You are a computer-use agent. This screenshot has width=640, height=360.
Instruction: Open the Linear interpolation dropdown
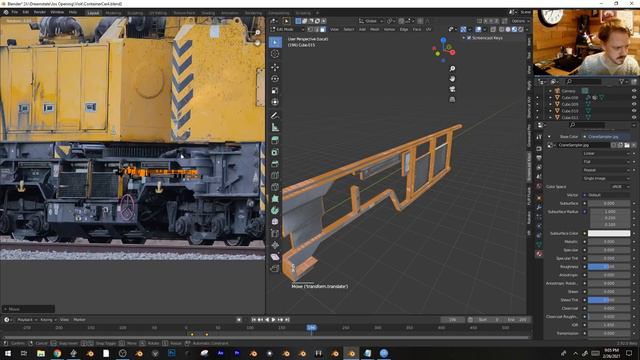(607, 153)
